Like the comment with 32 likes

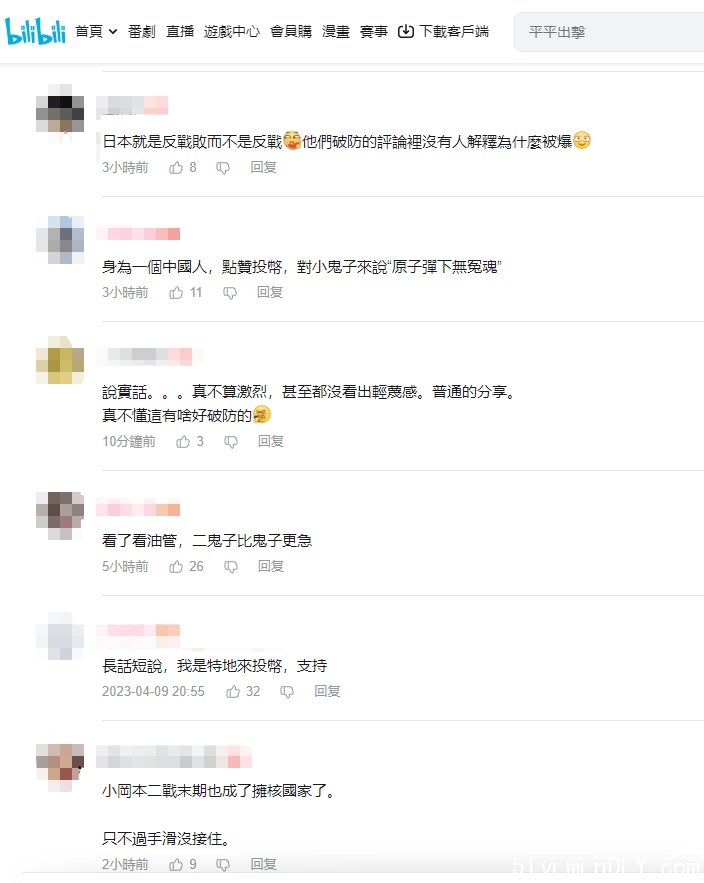click(x=233, y=692)
